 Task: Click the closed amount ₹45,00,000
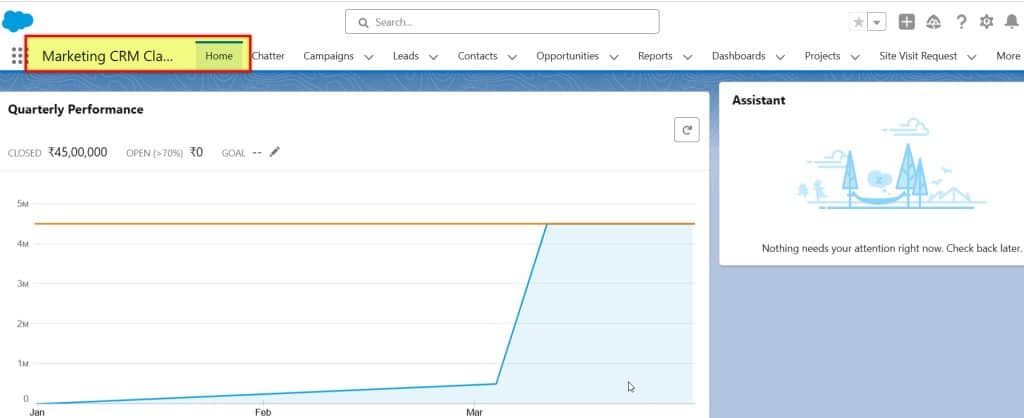pos(78,152)
